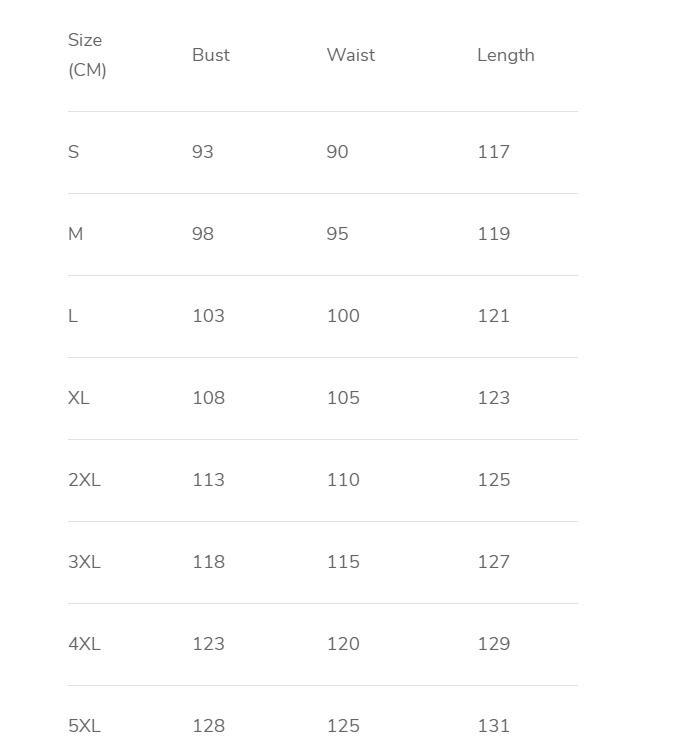
Task: Select the L size row label
Action: point(73,316)
